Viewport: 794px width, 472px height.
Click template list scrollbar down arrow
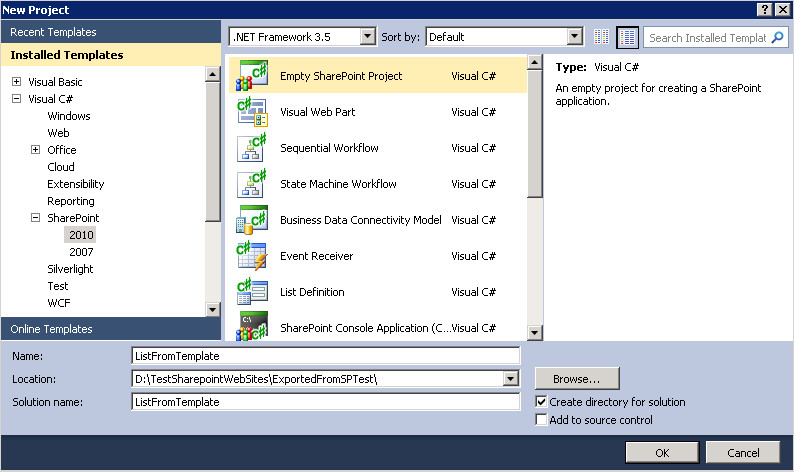click(x=535, y=333)
